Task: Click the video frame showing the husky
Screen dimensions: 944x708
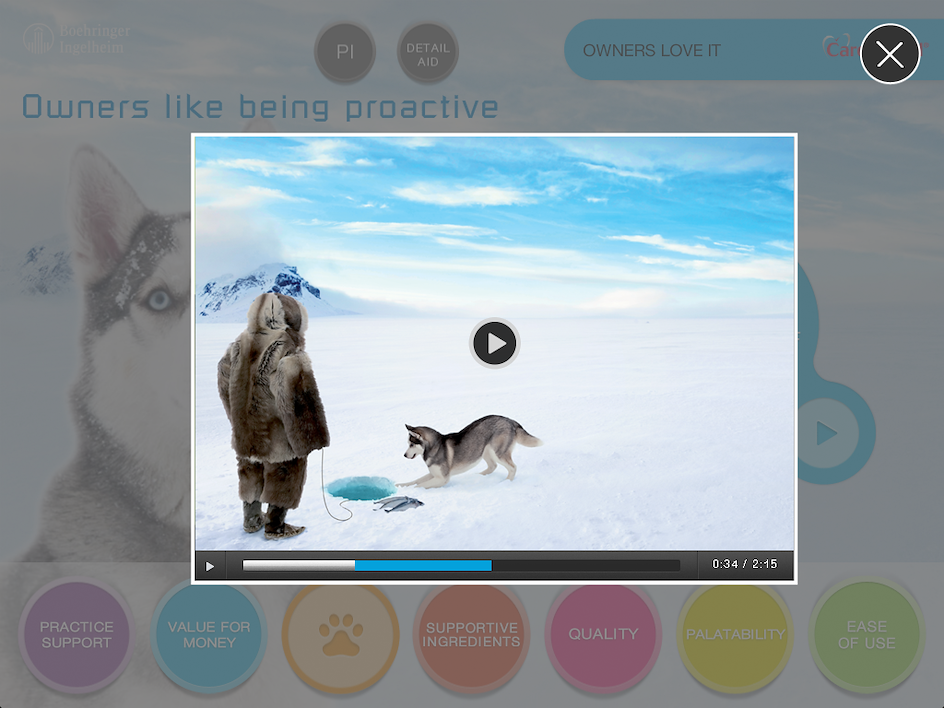Action: click(494, 343)
